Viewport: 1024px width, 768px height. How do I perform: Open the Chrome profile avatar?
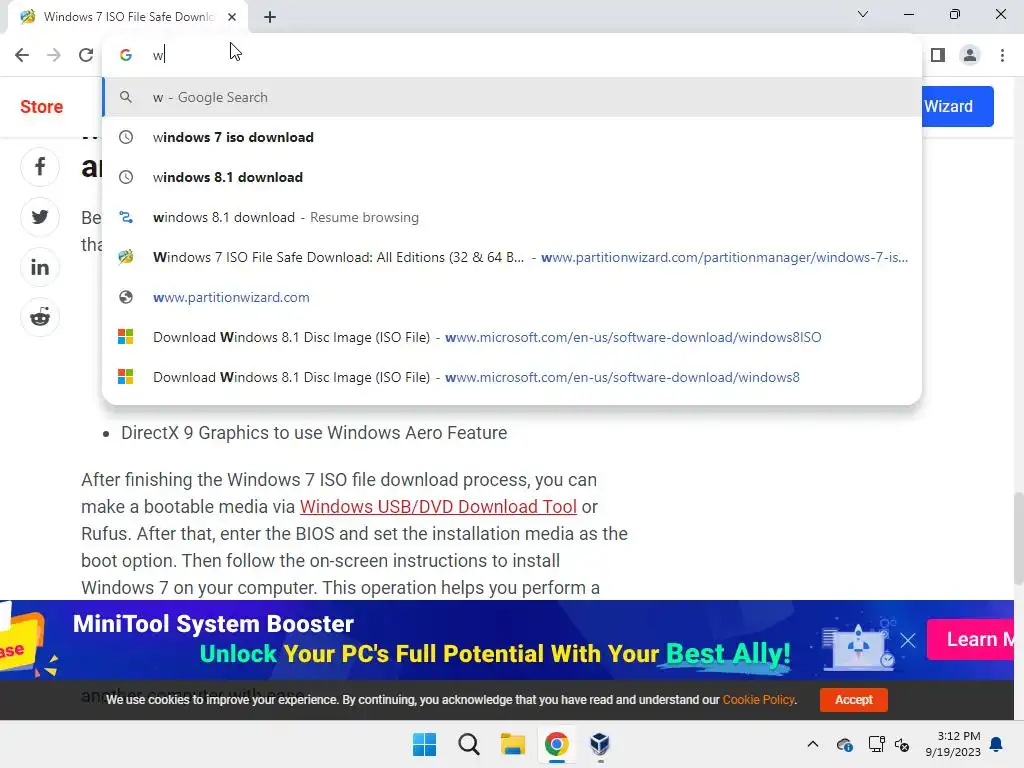970,55
